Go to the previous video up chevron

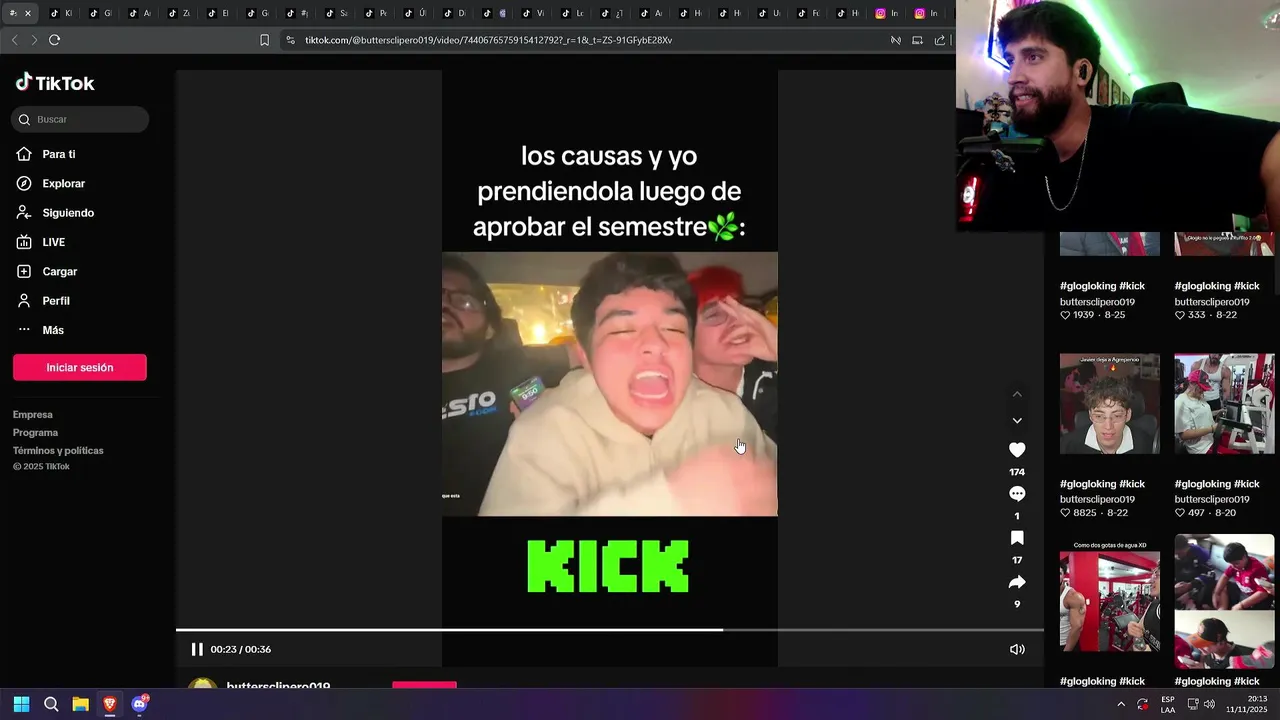click(x=1017, y=394)
